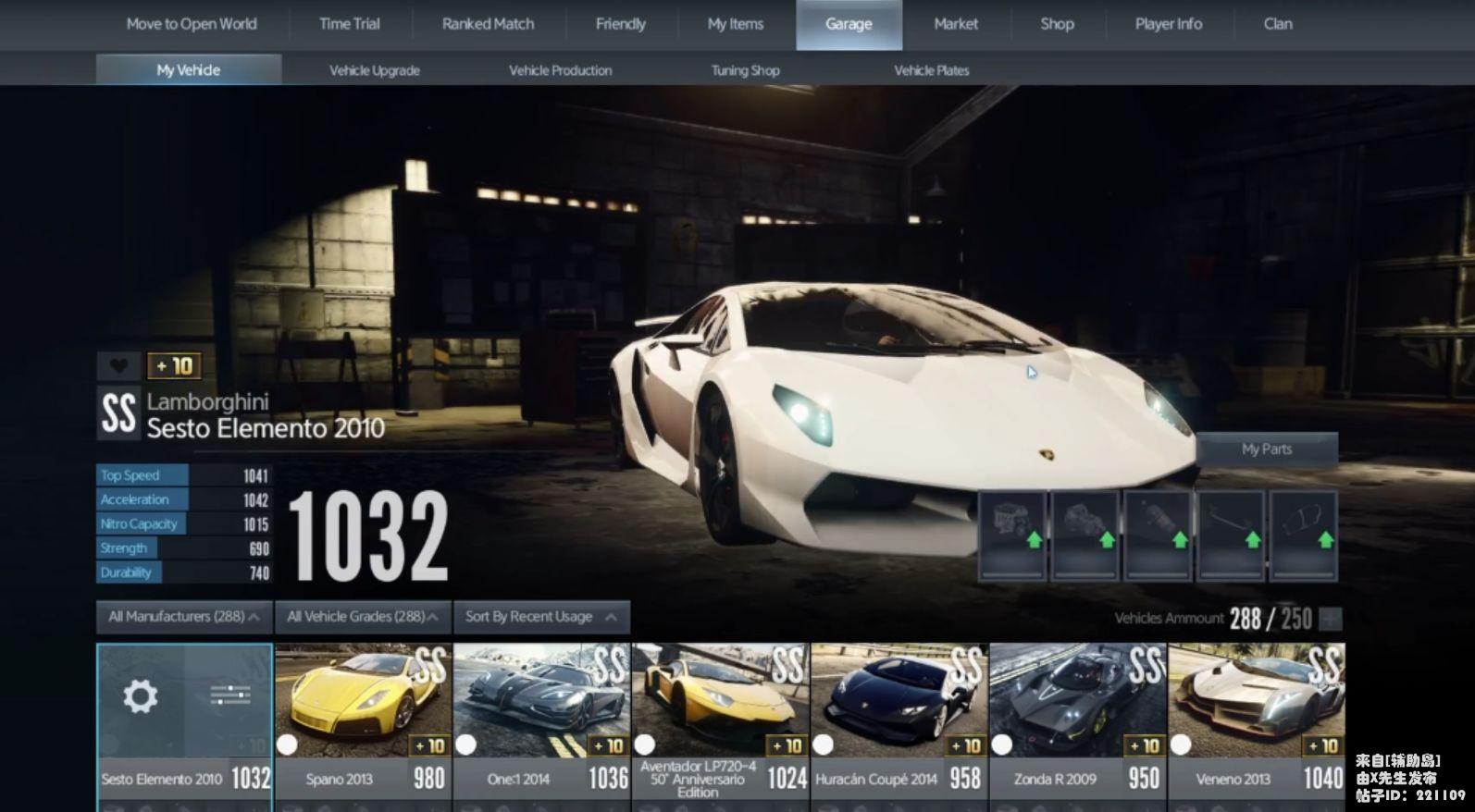This screenshot has height=812, width=1475.
Task: Open the nitro bottle part slot
Action: (x=1158, y=535)
